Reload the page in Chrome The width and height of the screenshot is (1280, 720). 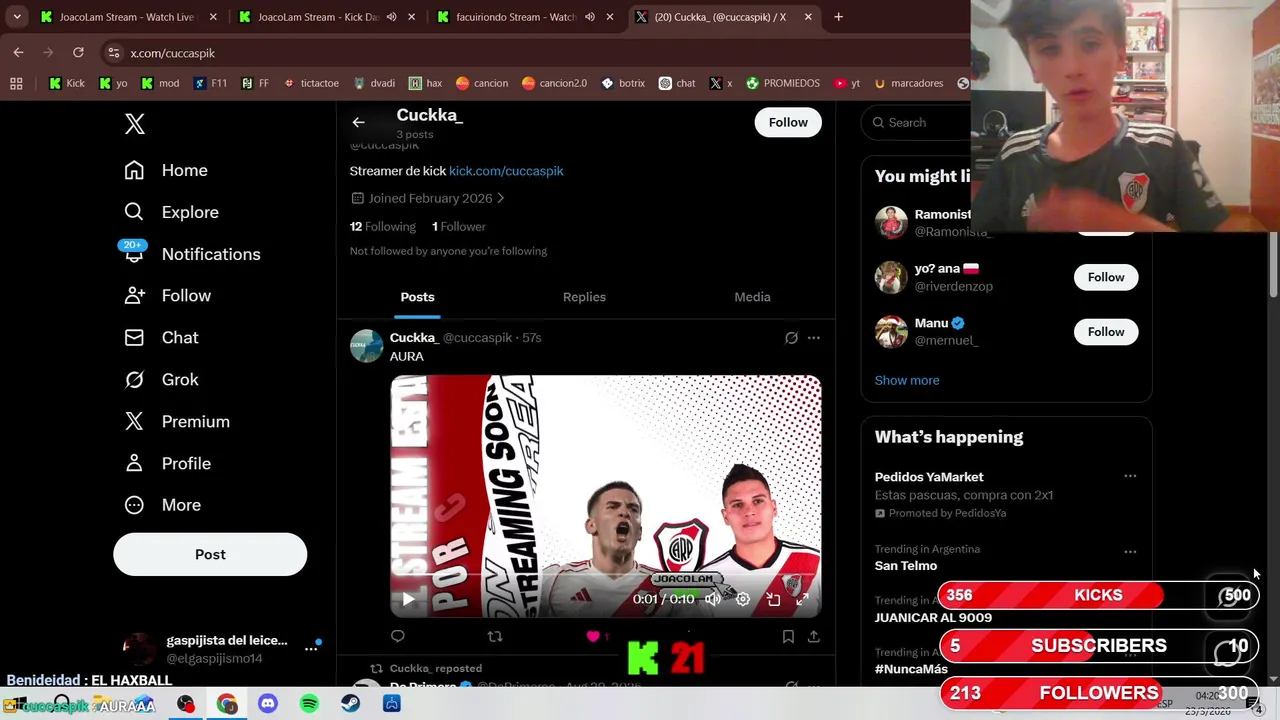[x=78, y=52]
